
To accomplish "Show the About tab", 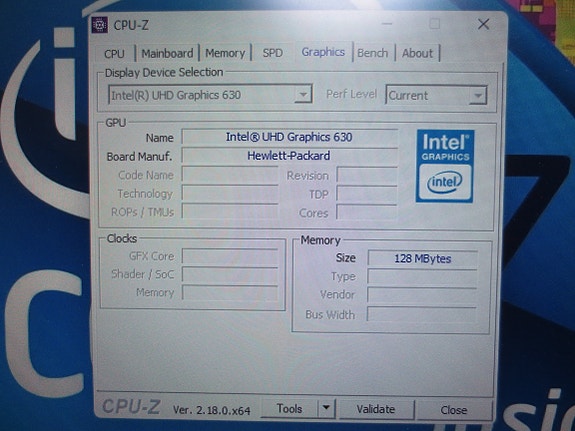I will tap(417, 53).
